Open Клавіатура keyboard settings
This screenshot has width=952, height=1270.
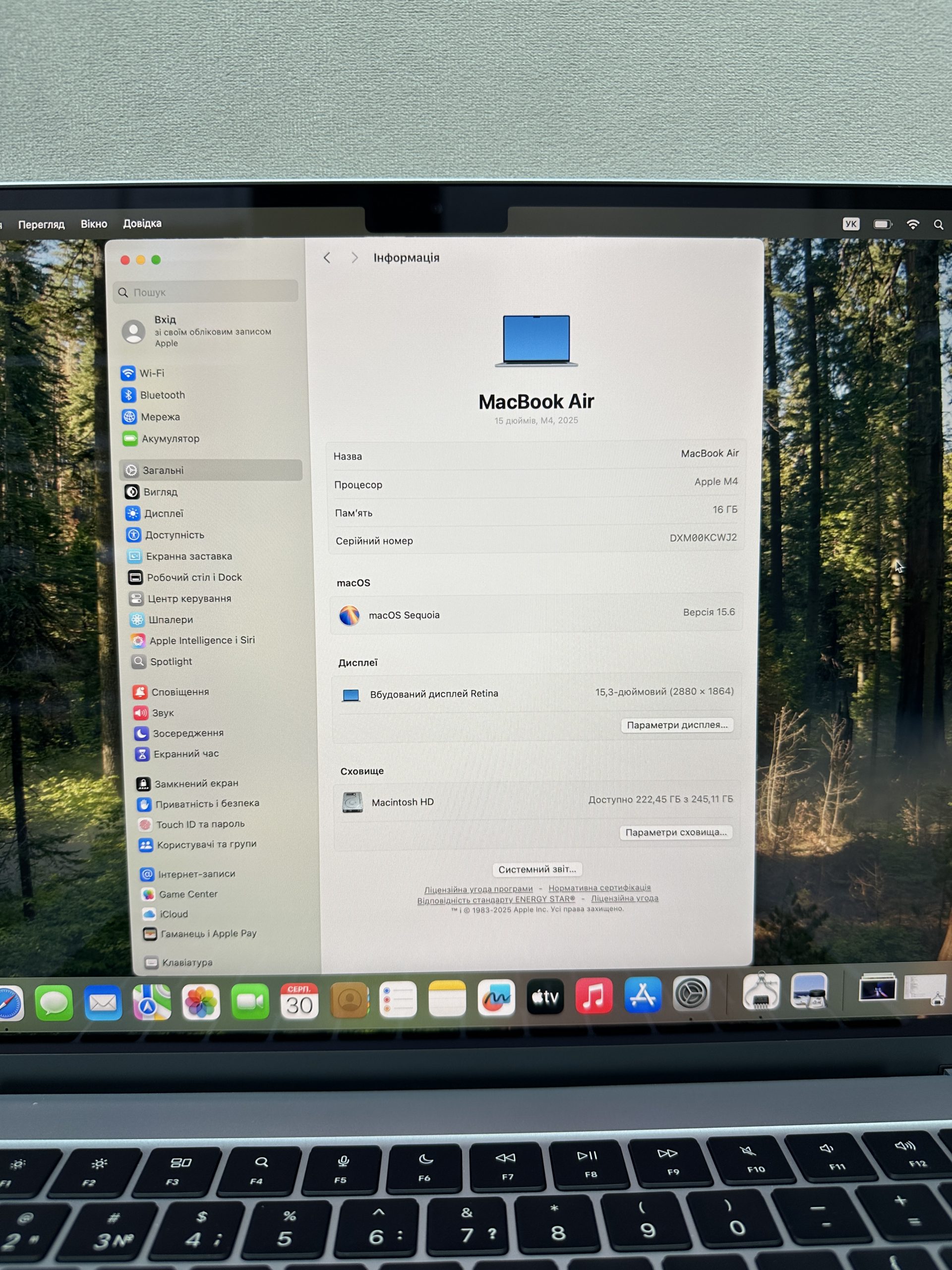point(178,963)
